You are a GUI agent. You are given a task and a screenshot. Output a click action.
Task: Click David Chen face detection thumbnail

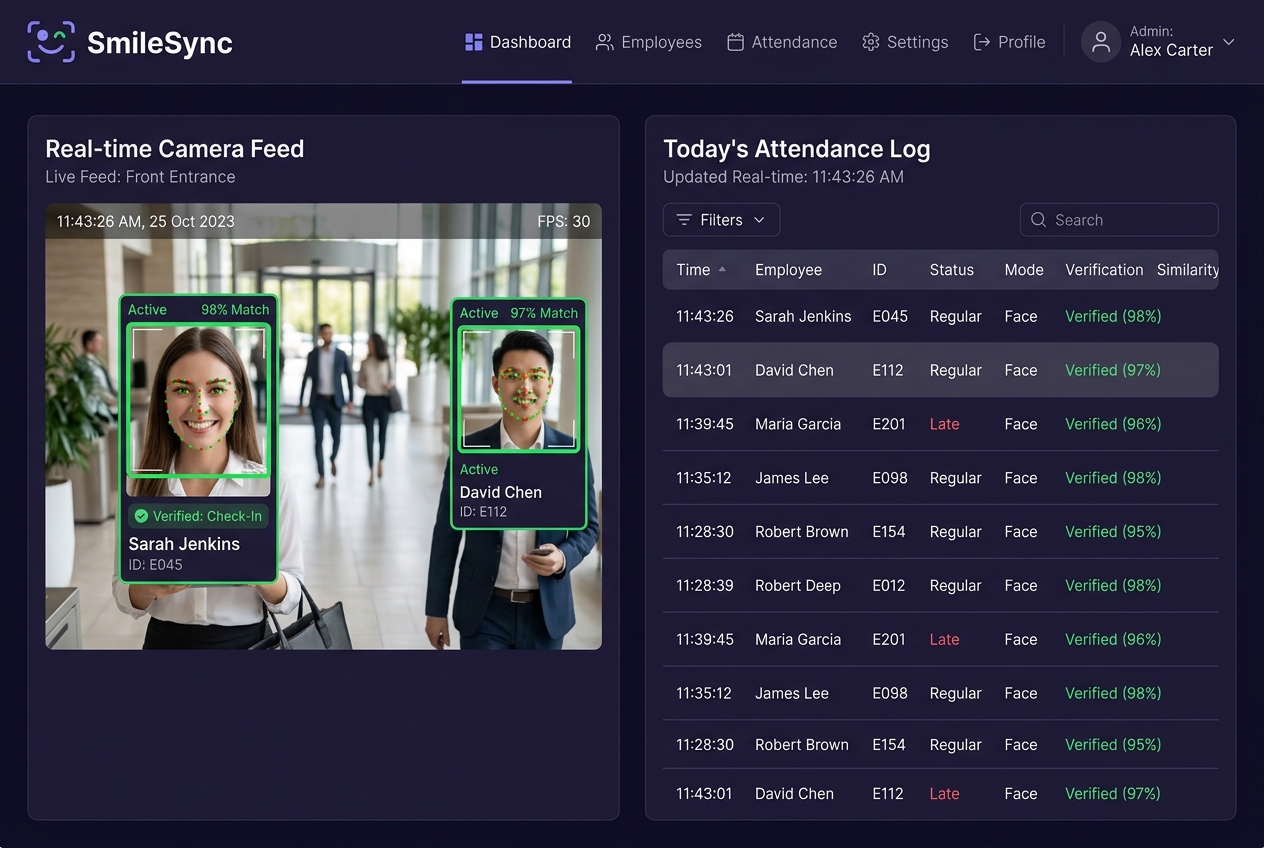click(x=518, y=389)
